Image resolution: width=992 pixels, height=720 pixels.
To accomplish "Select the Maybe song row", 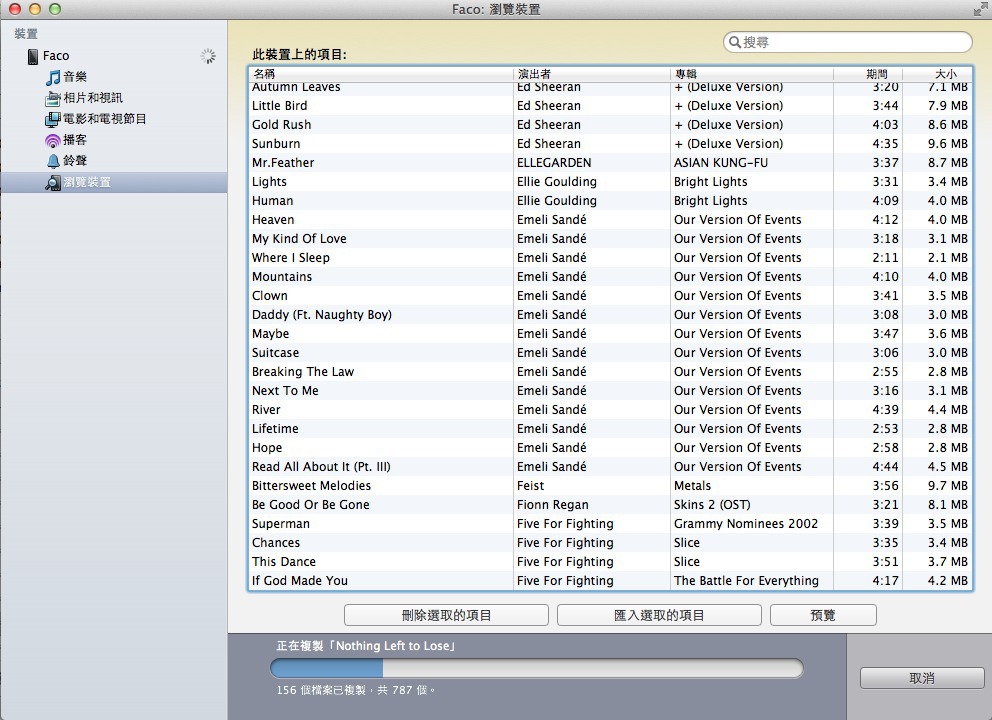I will point(611,333).
